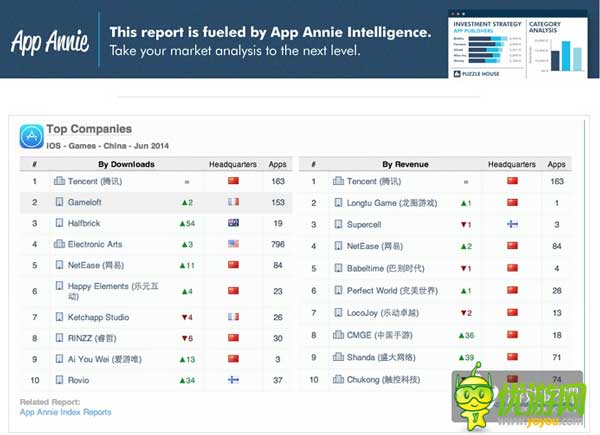Click the US flag in Electronic Arts row

(x=234, y=244)
